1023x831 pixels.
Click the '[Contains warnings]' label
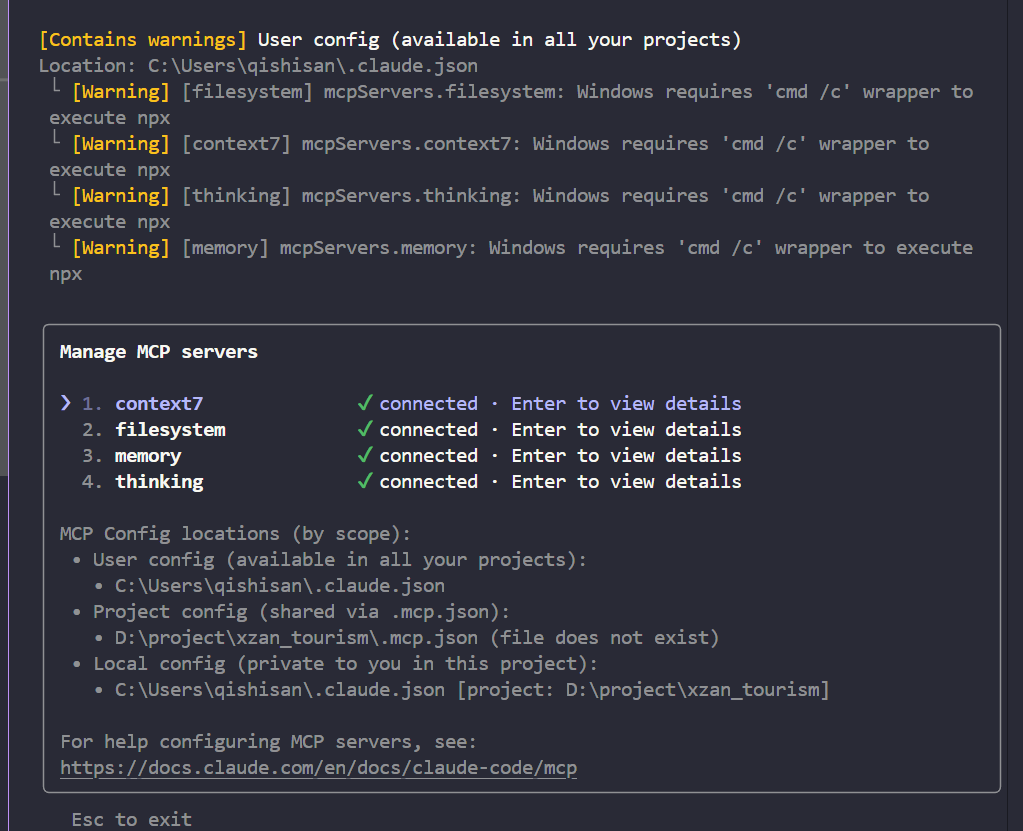point(143,40)
